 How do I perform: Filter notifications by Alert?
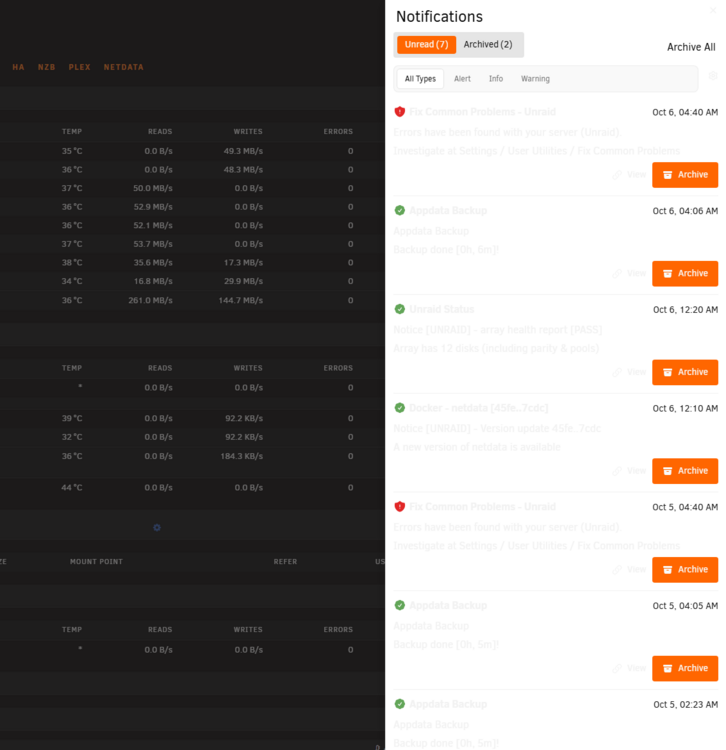tap(462, 79)
